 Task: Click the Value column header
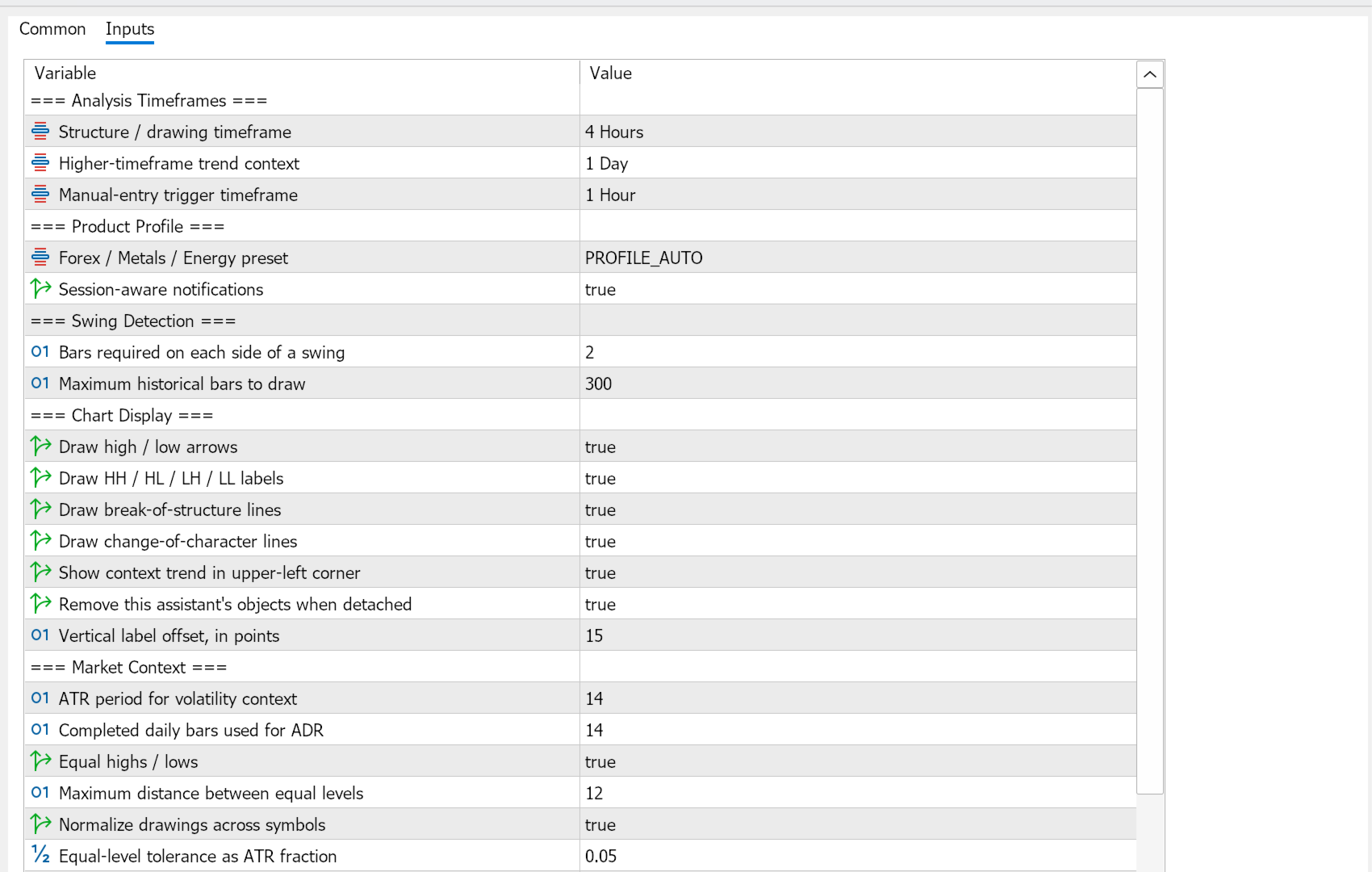(857, 73)
